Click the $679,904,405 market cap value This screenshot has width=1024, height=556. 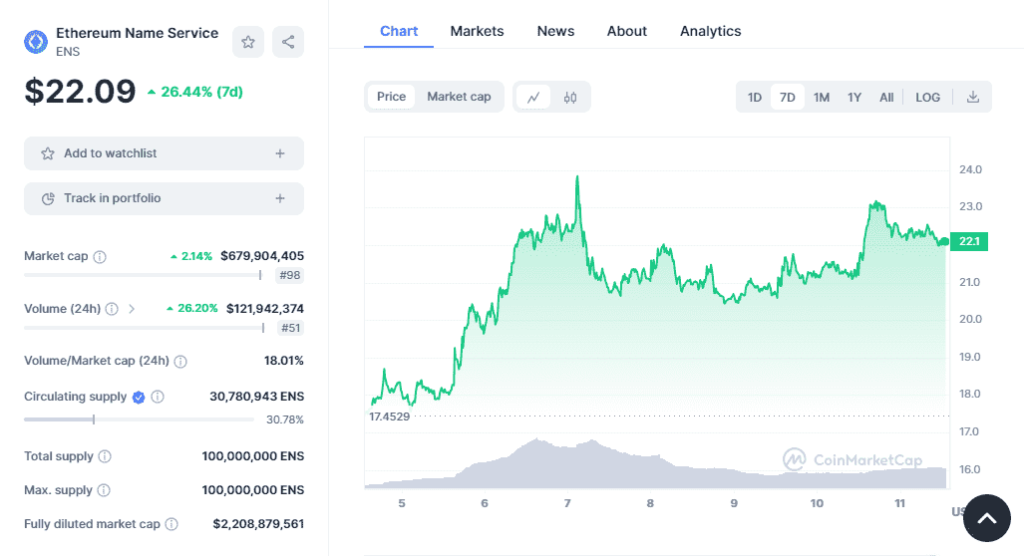coord(262,256)
